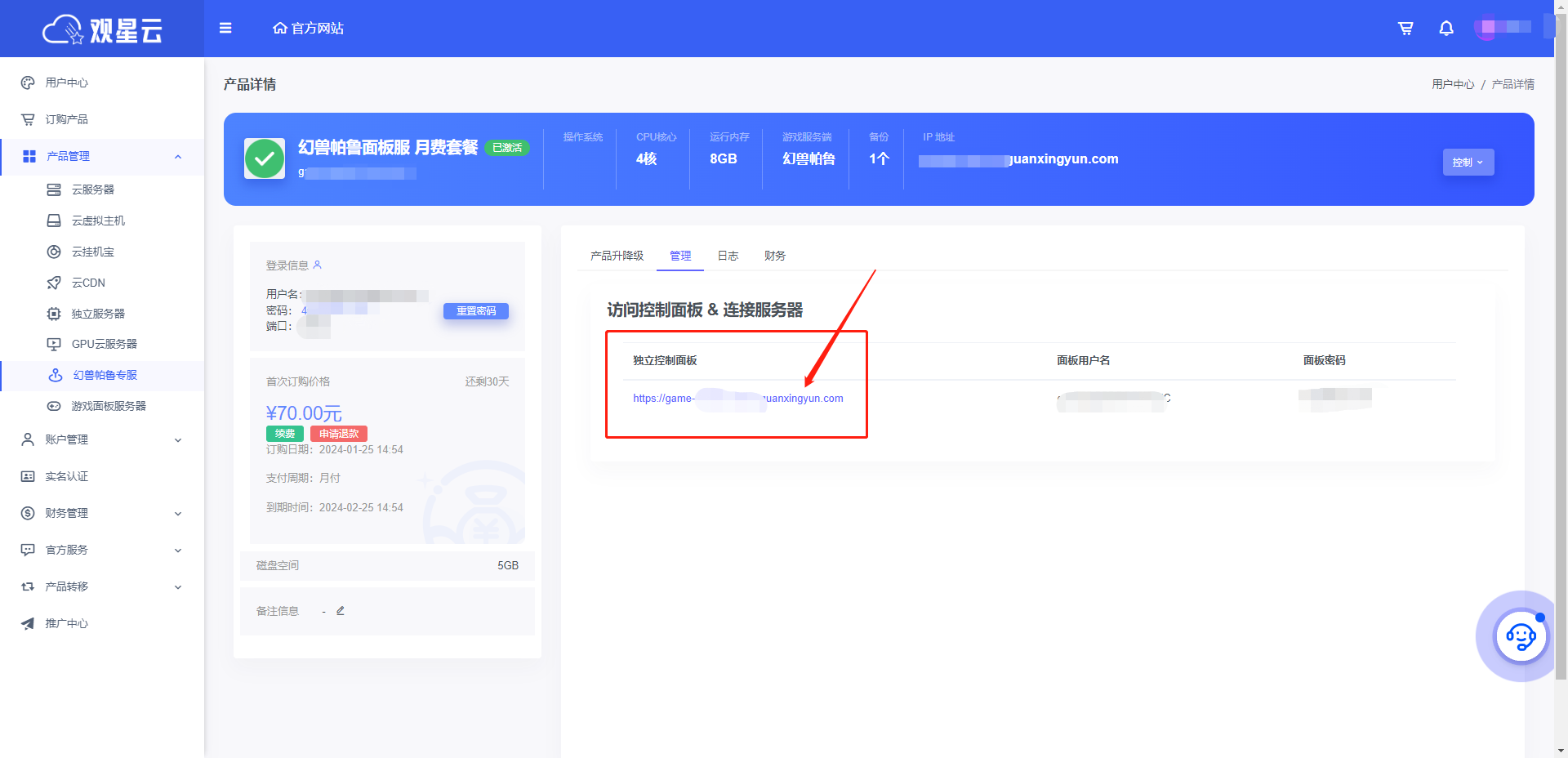Open the shopping cart icon in header
1568x758 pixels.
click(1405, 29)
